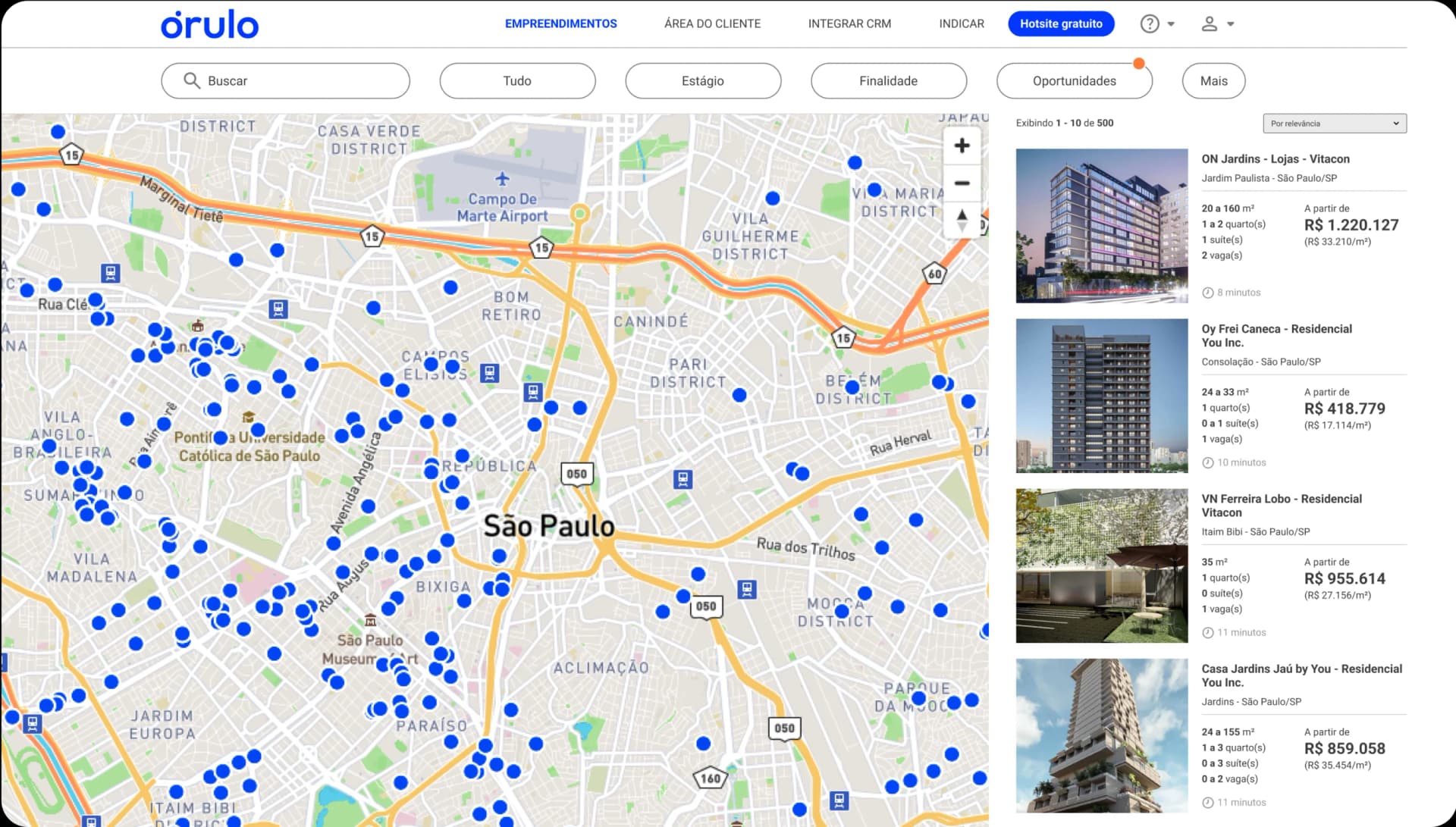Screen dimensions: 1456x827
Task: Open Oportunidades filter with orange badge
Action: click(1074, 80)
